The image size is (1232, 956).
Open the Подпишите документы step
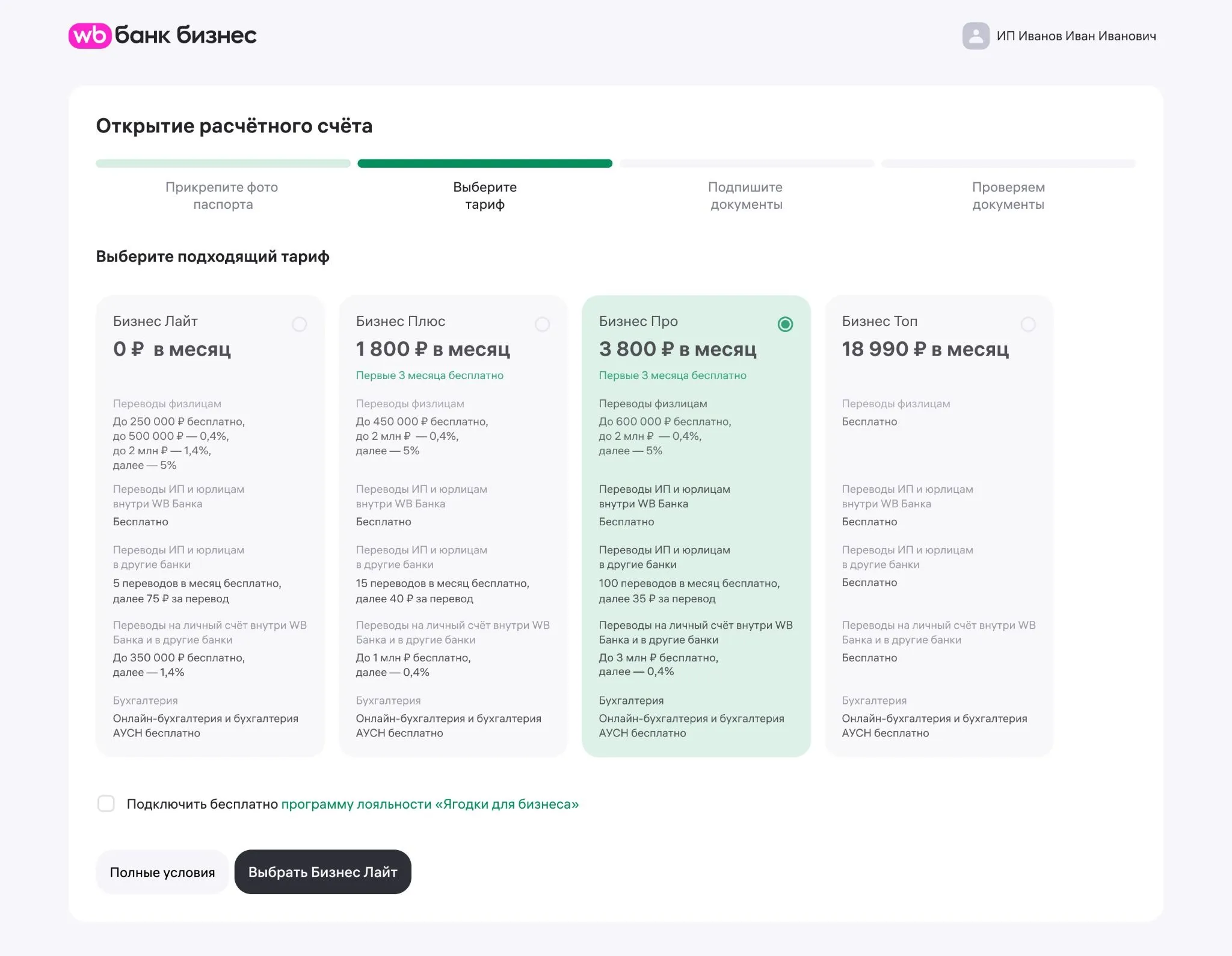(746, 196)
